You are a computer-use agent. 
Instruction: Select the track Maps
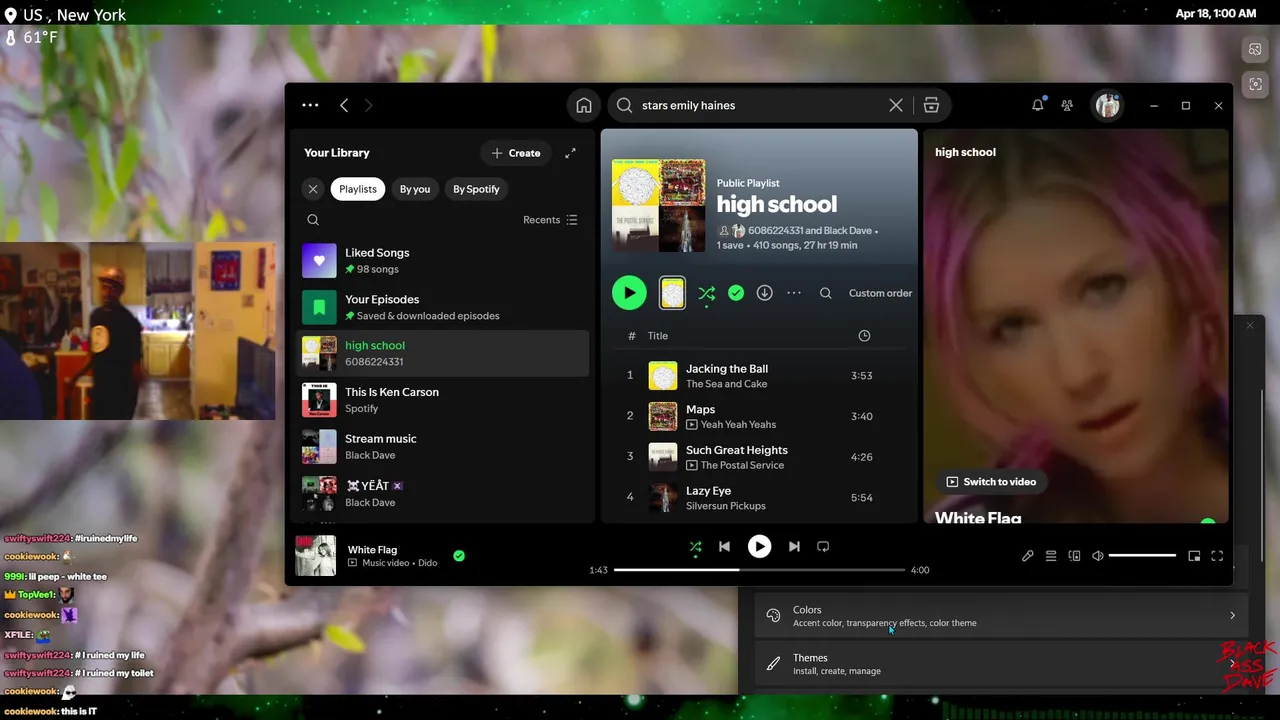(700, 409)
